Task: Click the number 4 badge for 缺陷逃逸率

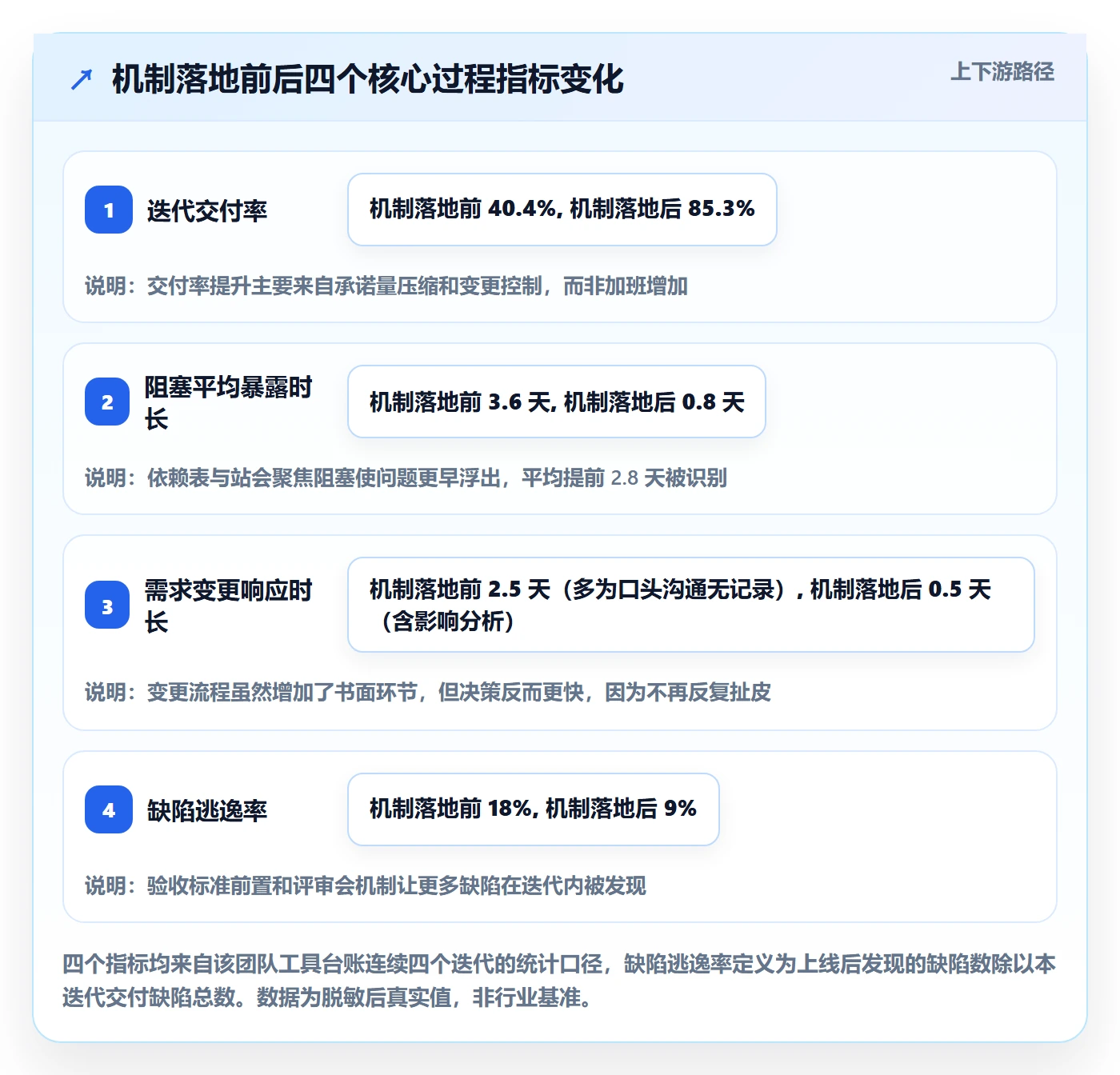Action: 109,809
